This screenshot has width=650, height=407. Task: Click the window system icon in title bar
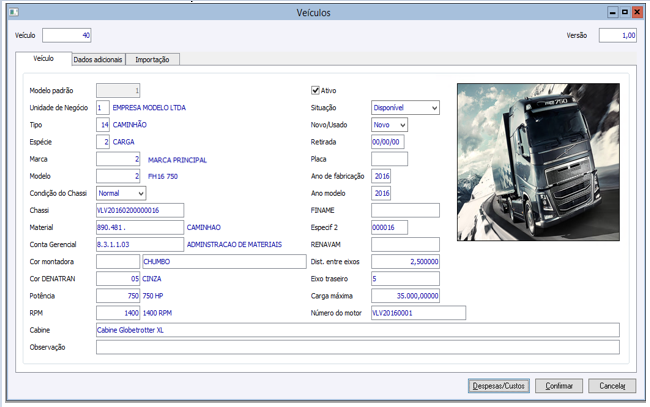(x=14, y=12)
